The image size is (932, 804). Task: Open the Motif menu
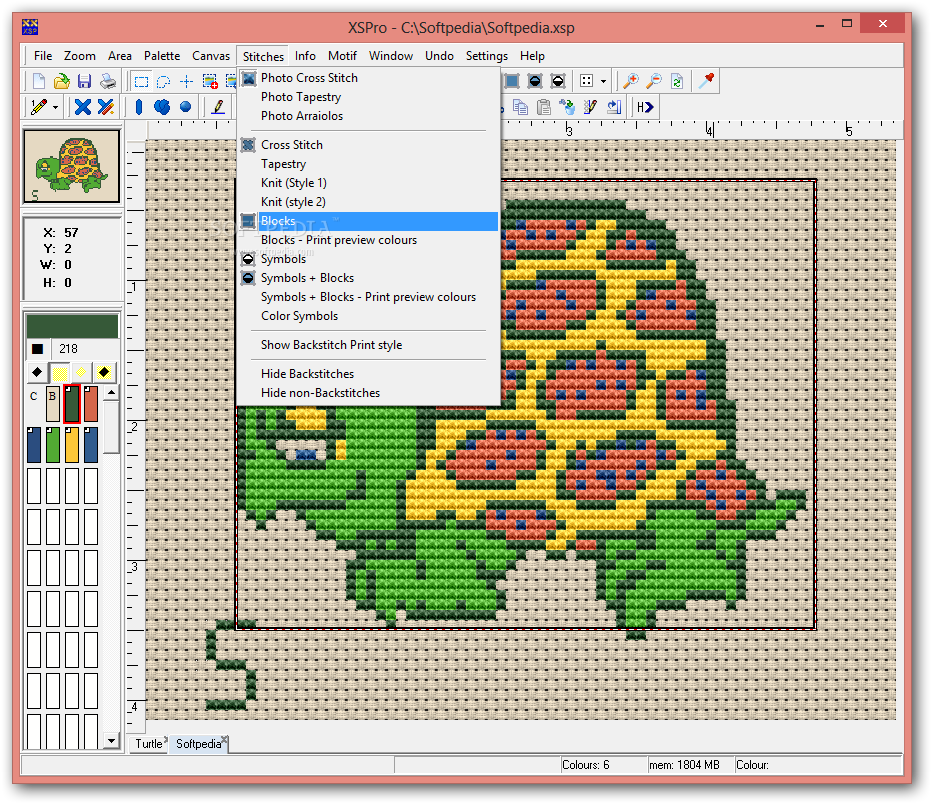point(342,56)
